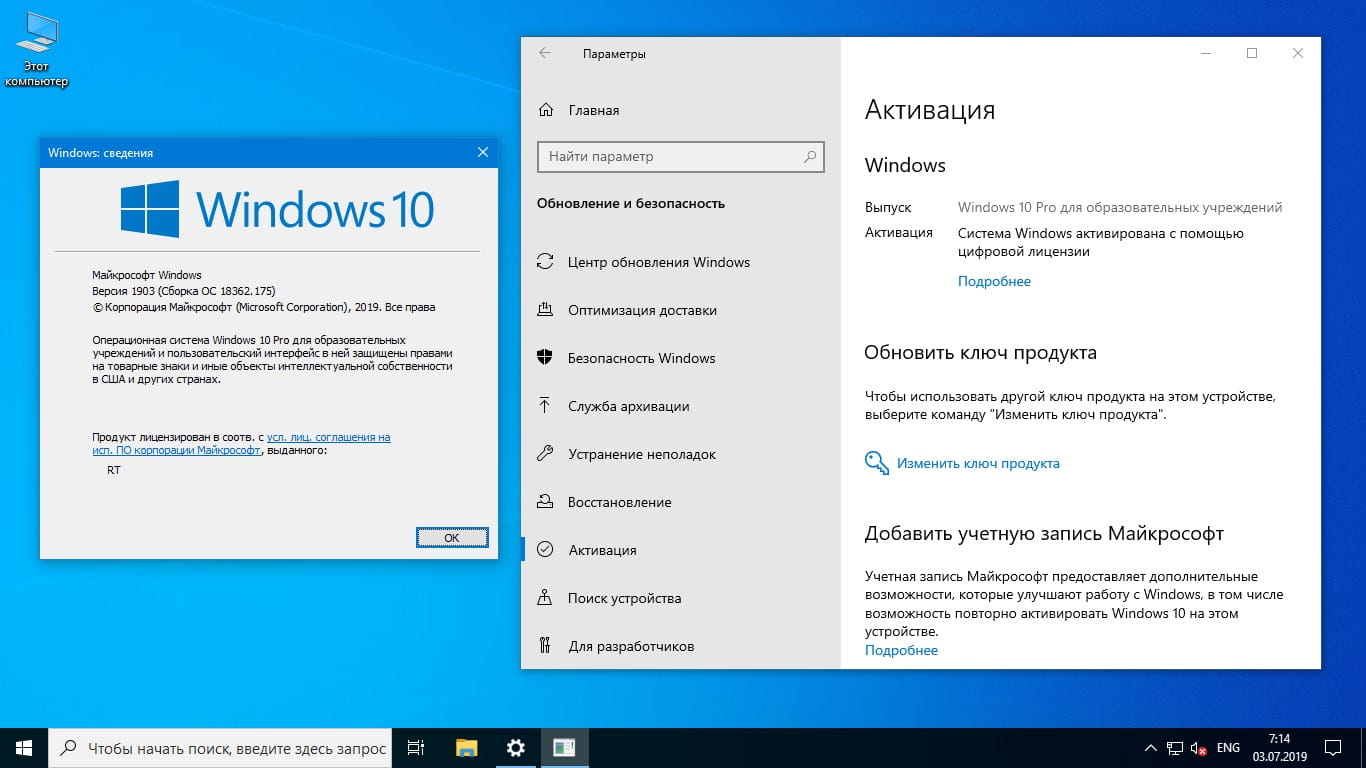The height and width of the screenshot is (768, 1366).
Task: Open Центр обновления Windows sync icon
Action: click(x=545, y=262)
